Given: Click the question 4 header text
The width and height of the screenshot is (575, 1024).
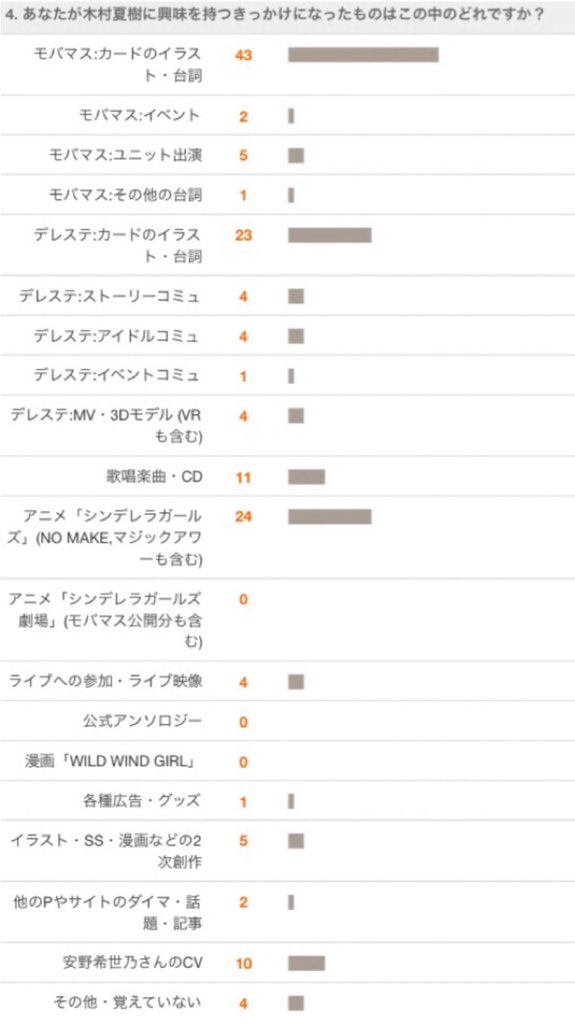Looking at the screenshot, I should [x=274, y=14].
